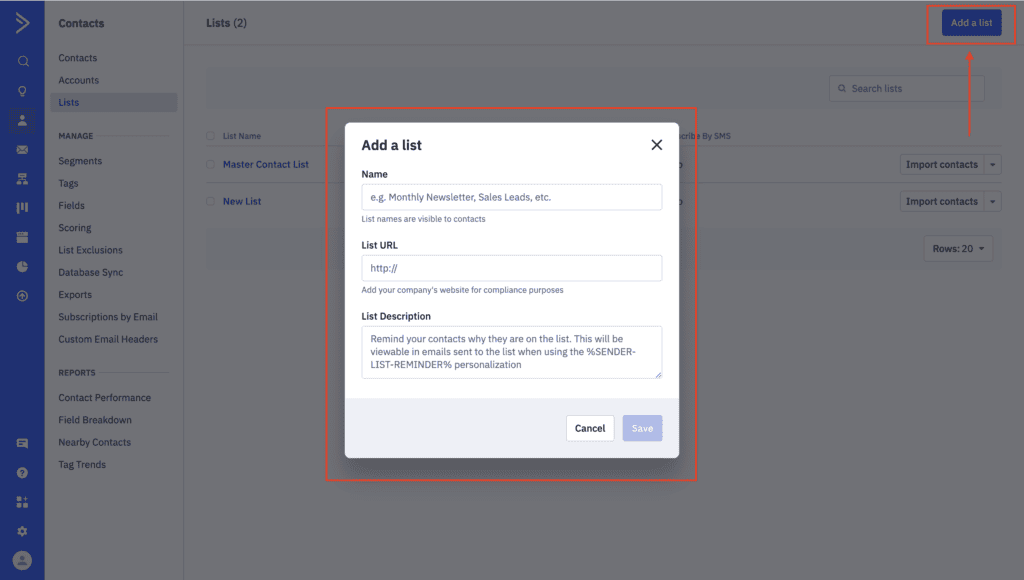Image resolution: width=1024 pixels, height=580 pixels.
Task: Open Segments in the Manage menu
Action: click(x=80, y=161)
